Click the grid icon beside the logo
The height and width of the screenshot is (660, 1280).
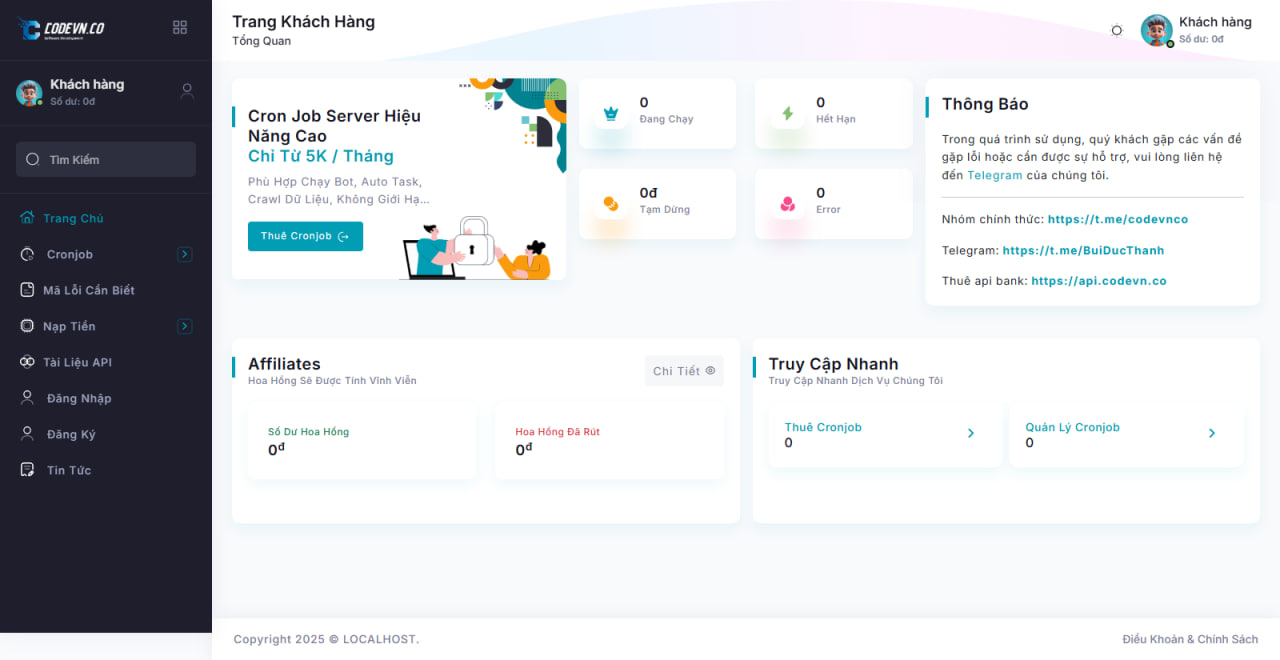click(x=180, y=28)
